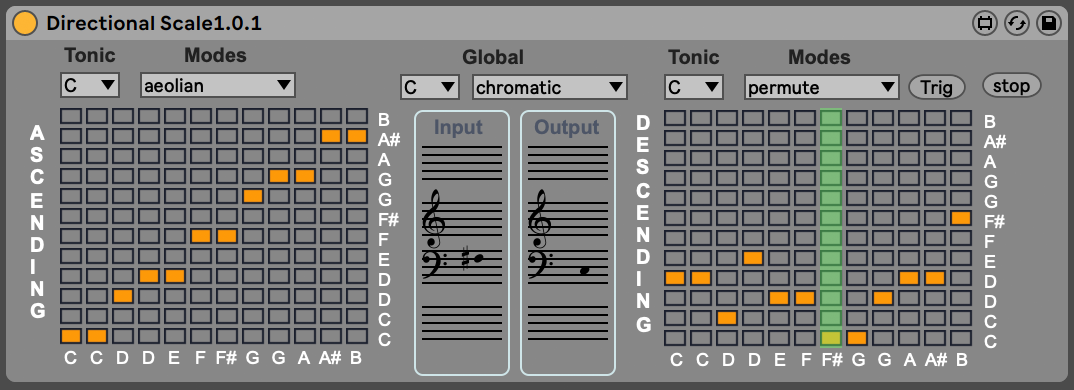
Task: Open the Max editor via edit icon
Action: click(985, 23)
